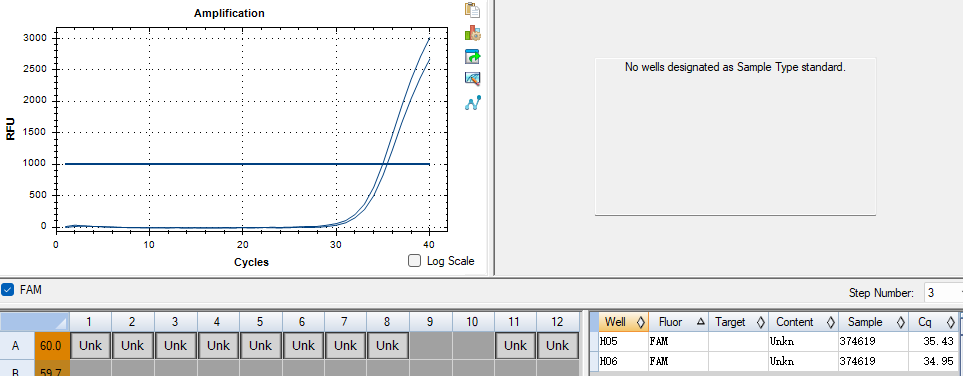Select well A2 Unk in plate
Image resolution: width=963 pixels, height=376 pixels.
(133, 346)
